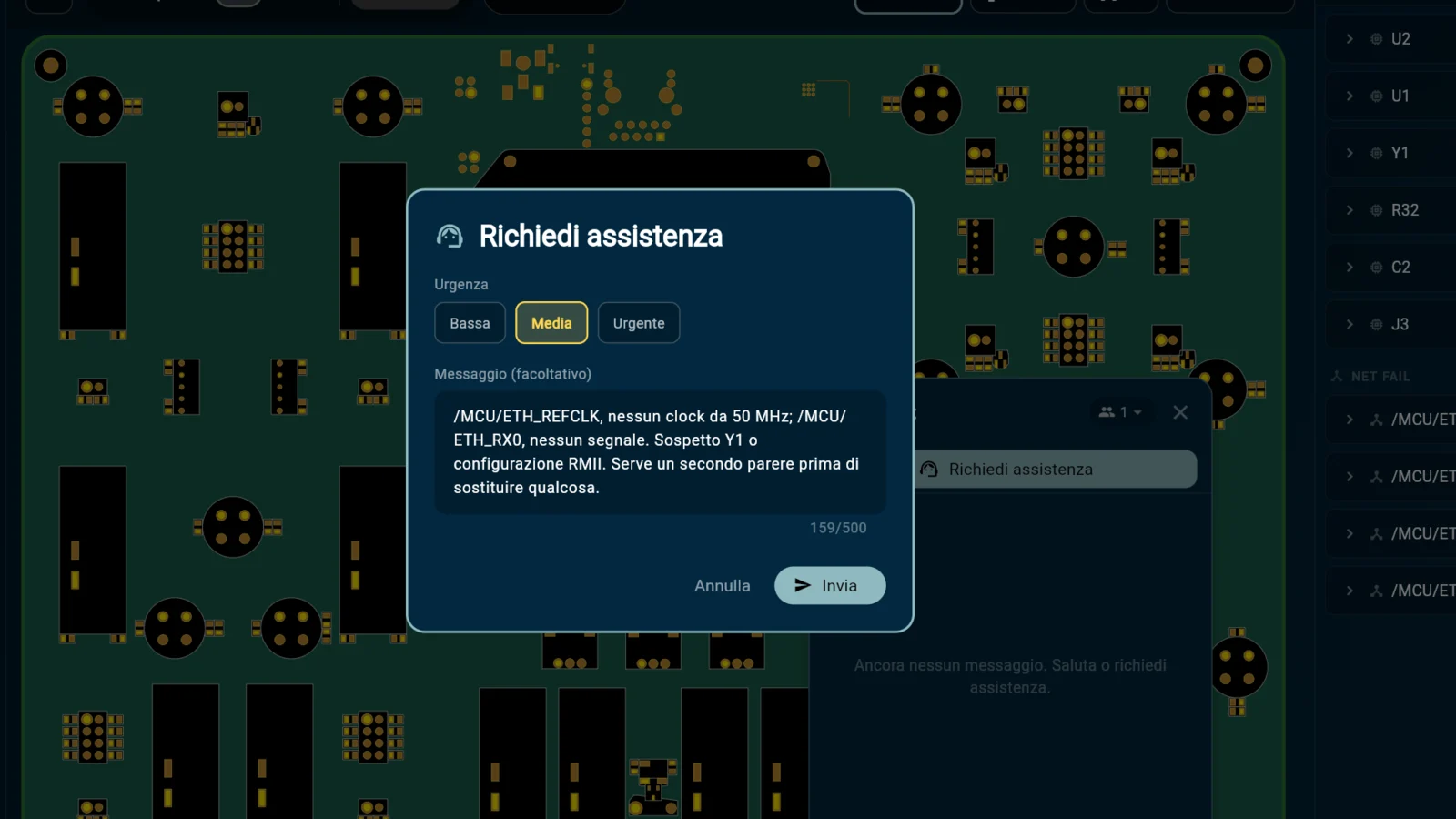Select the Media urgency option
1456x819 pixels.
551,323
